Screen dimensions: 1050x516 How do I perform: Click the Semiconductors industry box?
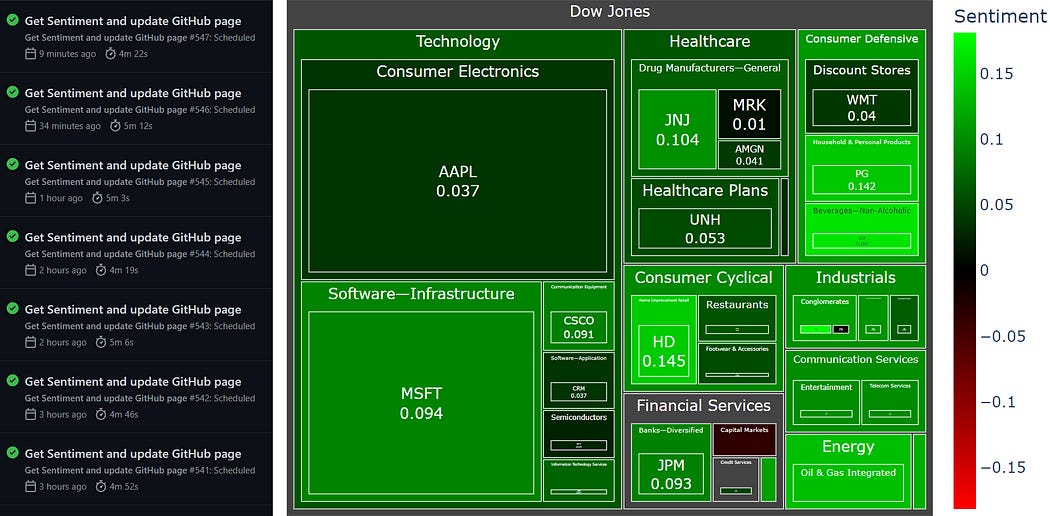click(x=579, y=434)
